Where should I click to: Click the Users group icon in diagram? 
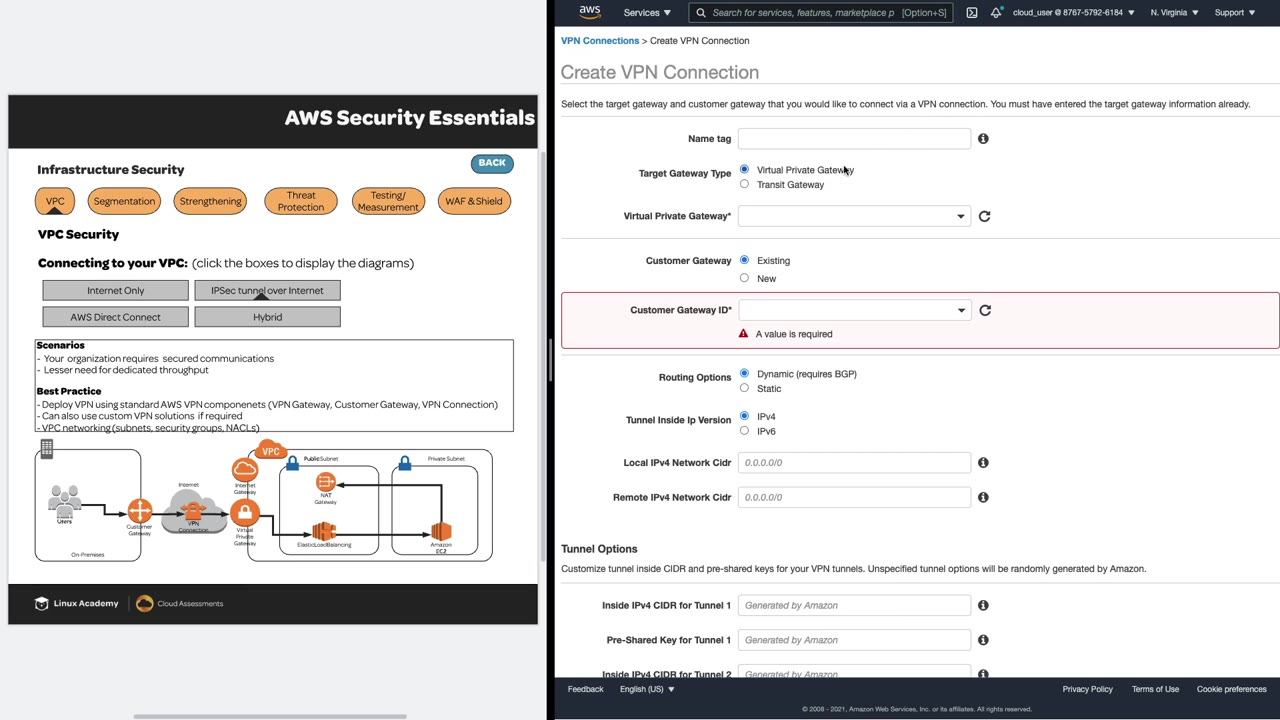click(65, 500)
